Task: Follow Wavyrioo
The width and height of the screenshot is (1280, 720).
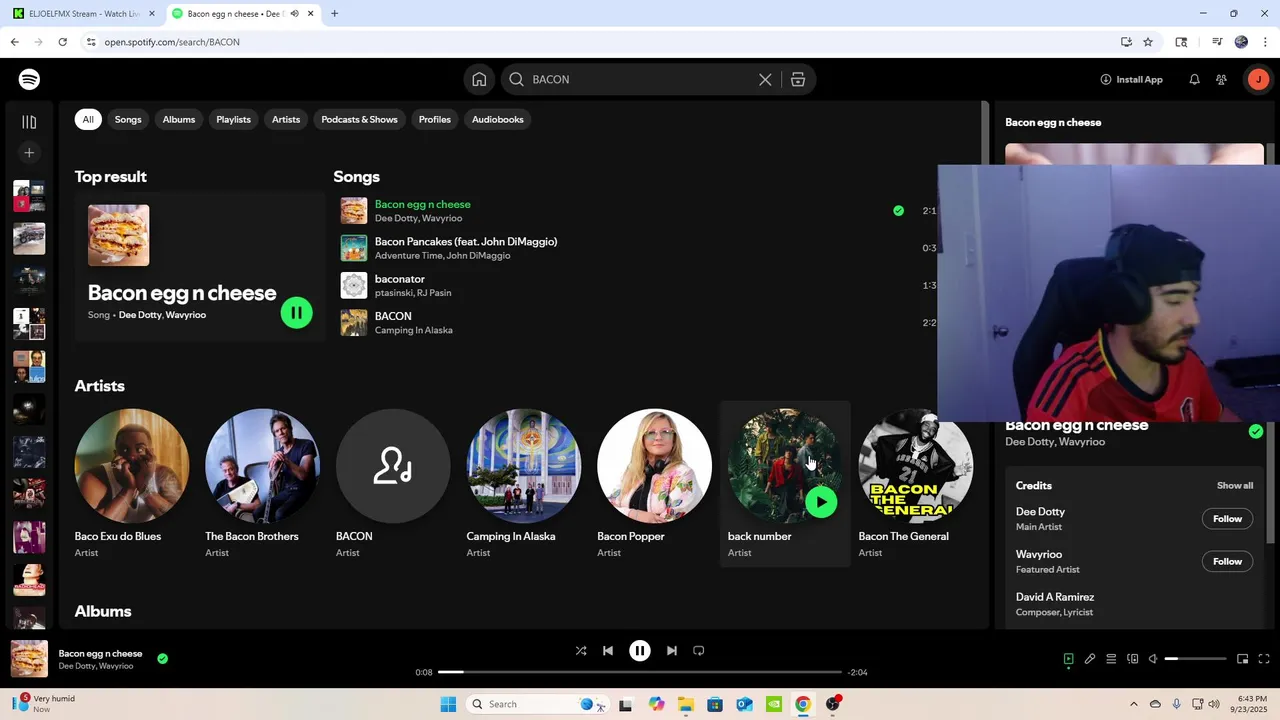Action: pyautogui.click(x=1227, y=561)
